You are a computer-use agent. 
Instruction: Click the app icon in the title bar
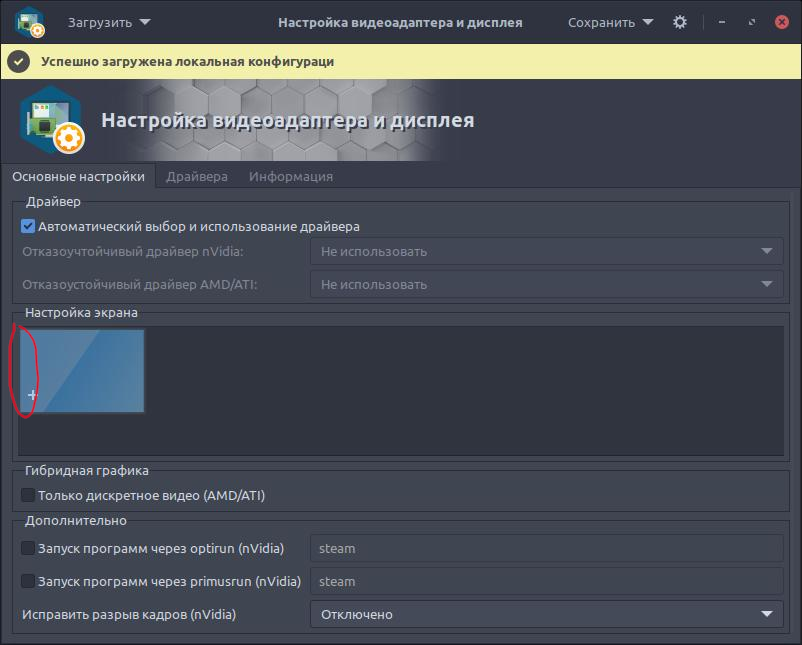(x=31, y=22)
